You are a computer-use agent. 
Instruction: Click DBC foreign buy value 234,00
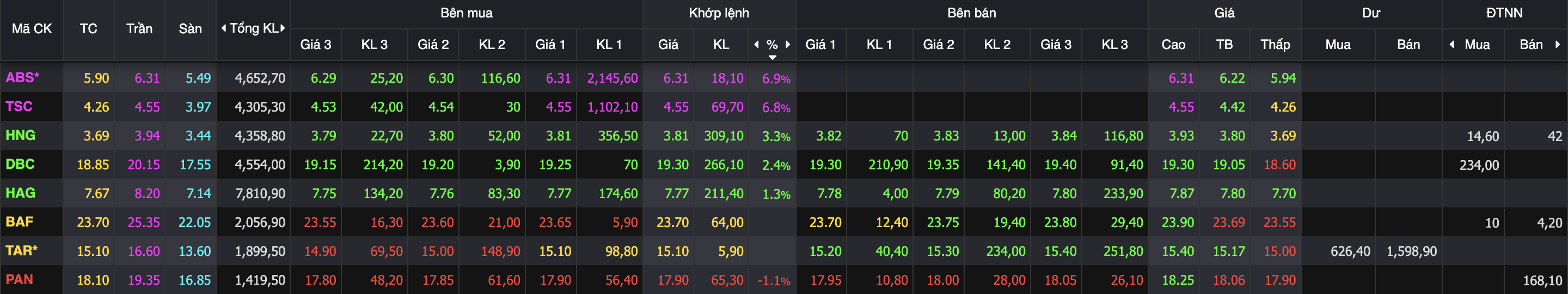click(x=1479, y=165)
